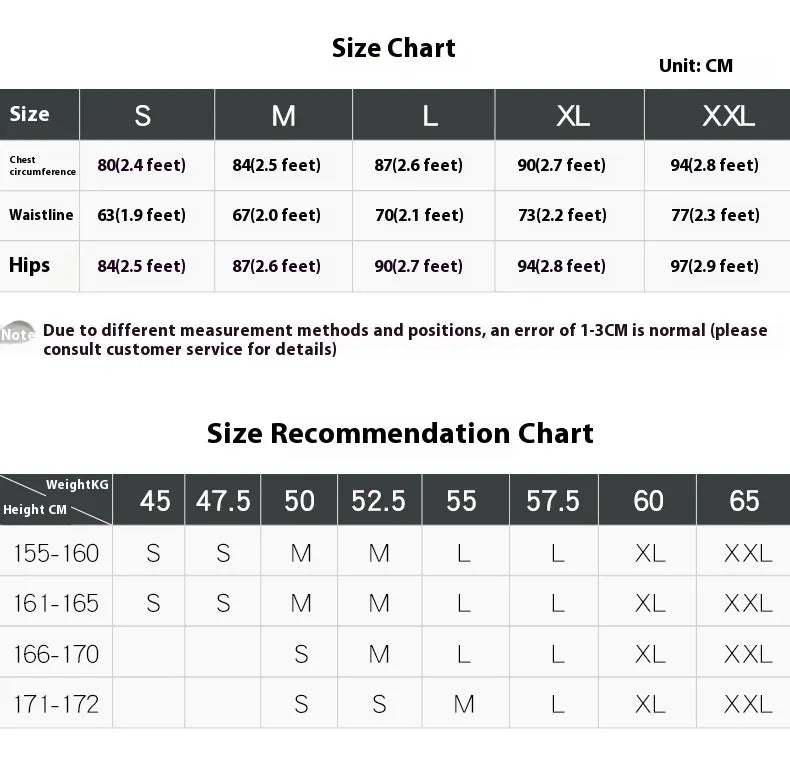The height and width of the screenshot is (774, 790).
Task: Click the Waistline row label
Action: [40, 215]
